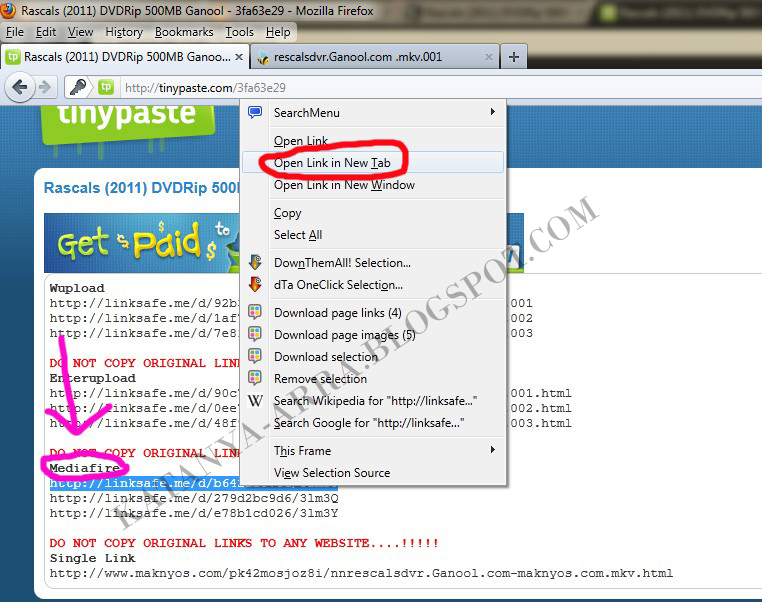Choose Remove selection entry
762x602 pixels.
click(373, 378)
